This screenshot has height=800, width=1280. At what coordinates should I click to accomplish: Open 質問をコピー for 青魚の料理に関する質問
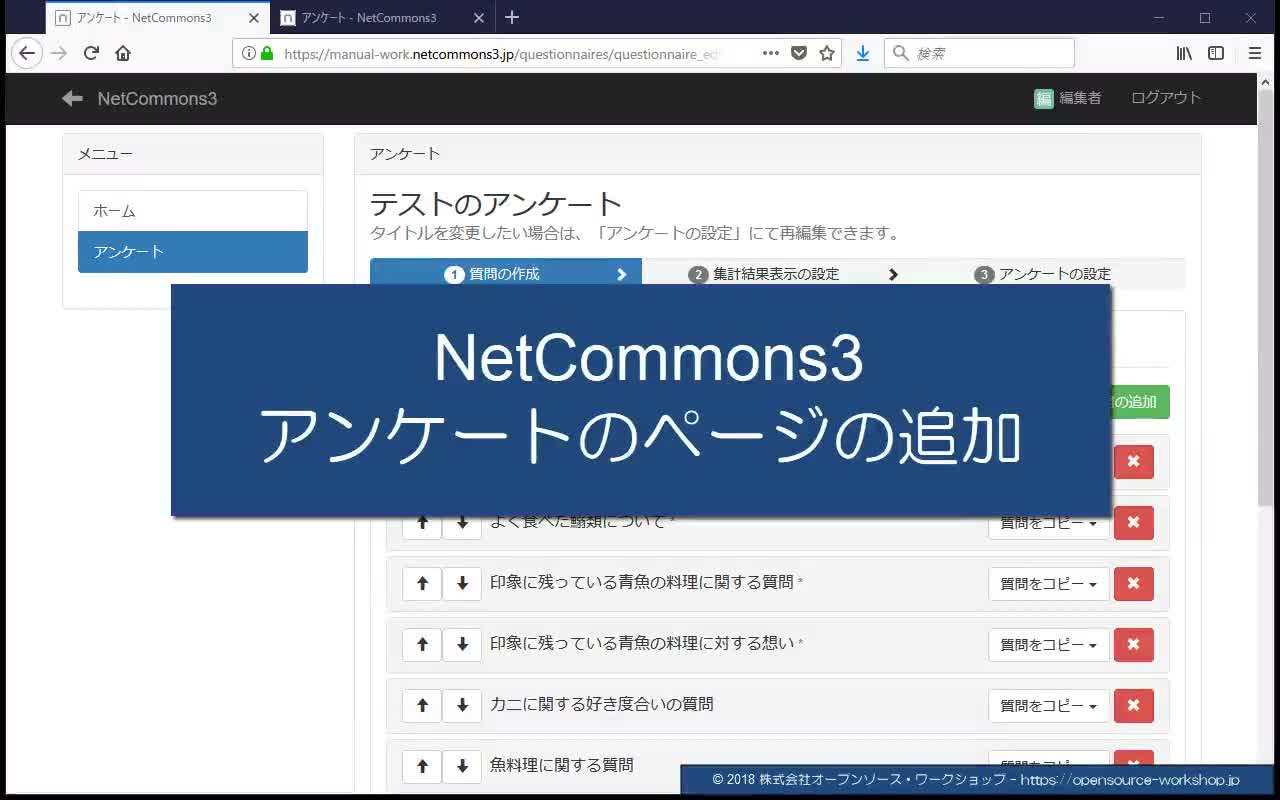tap(1049, 584)
